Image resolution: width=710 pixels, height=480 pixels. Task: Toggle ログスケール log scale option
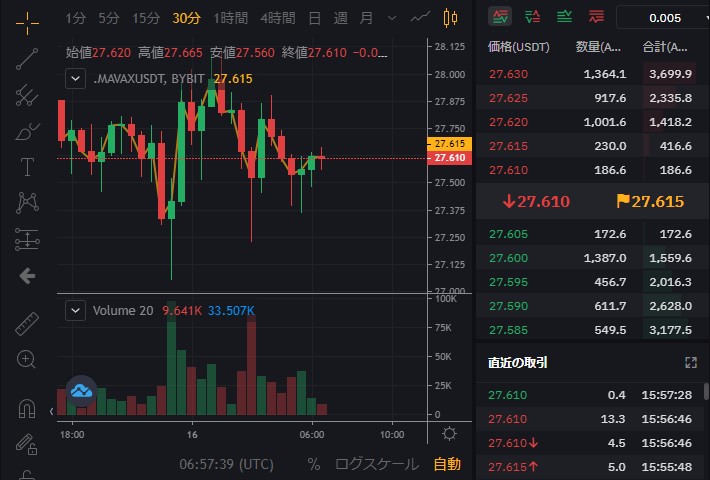point(377,464)
